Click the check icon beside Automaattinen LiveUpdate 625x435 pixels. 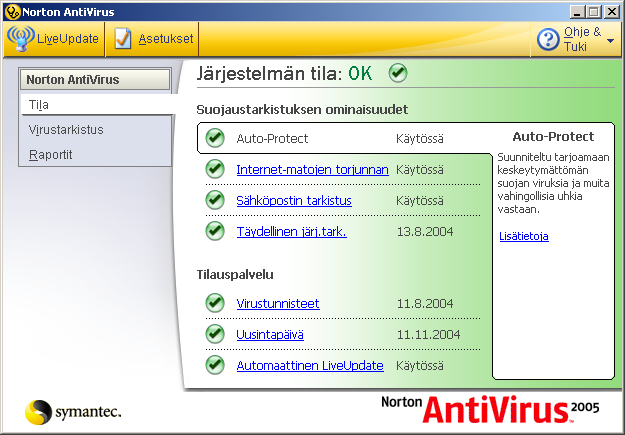pos(215,365)
